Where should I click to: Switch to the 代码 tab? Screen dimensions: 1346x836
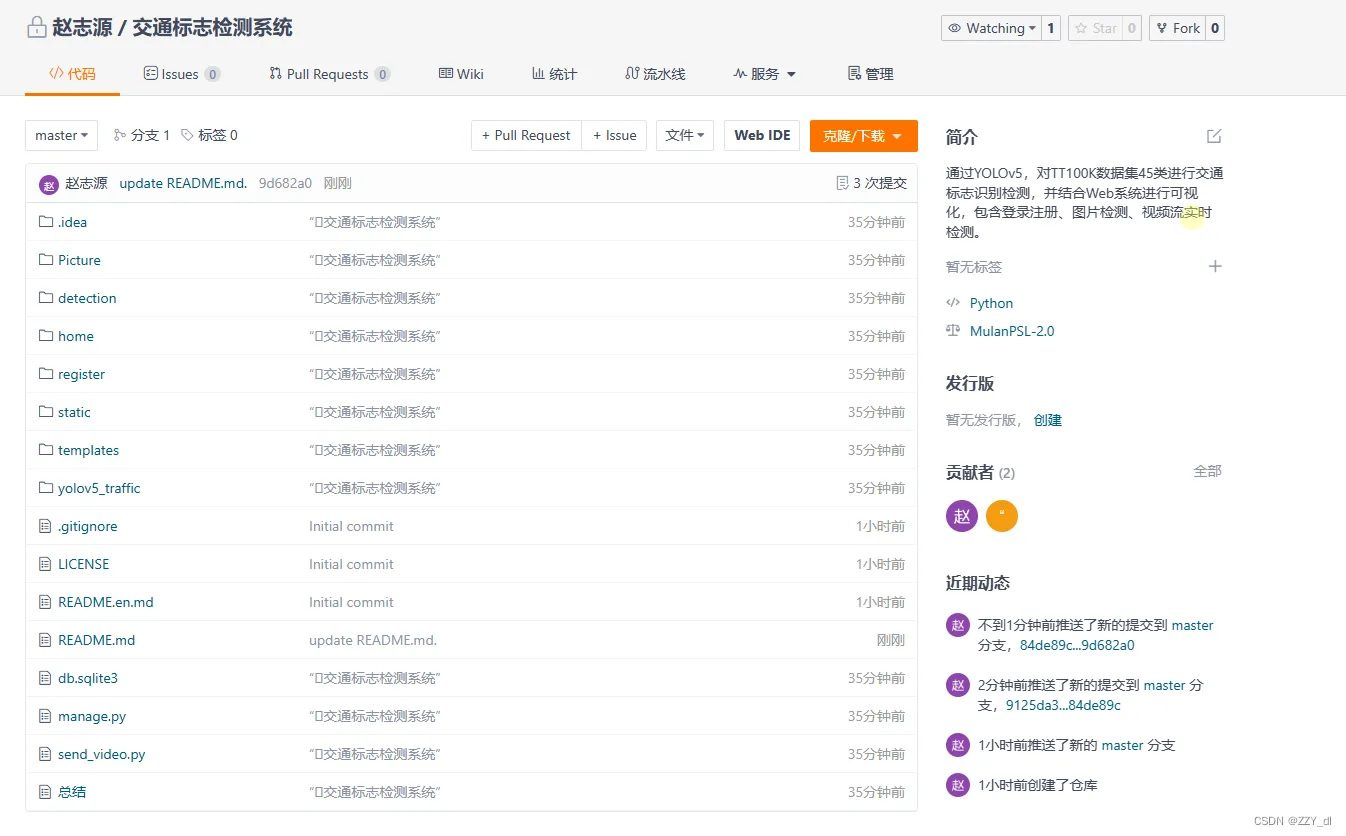click(x=72, y=74)
